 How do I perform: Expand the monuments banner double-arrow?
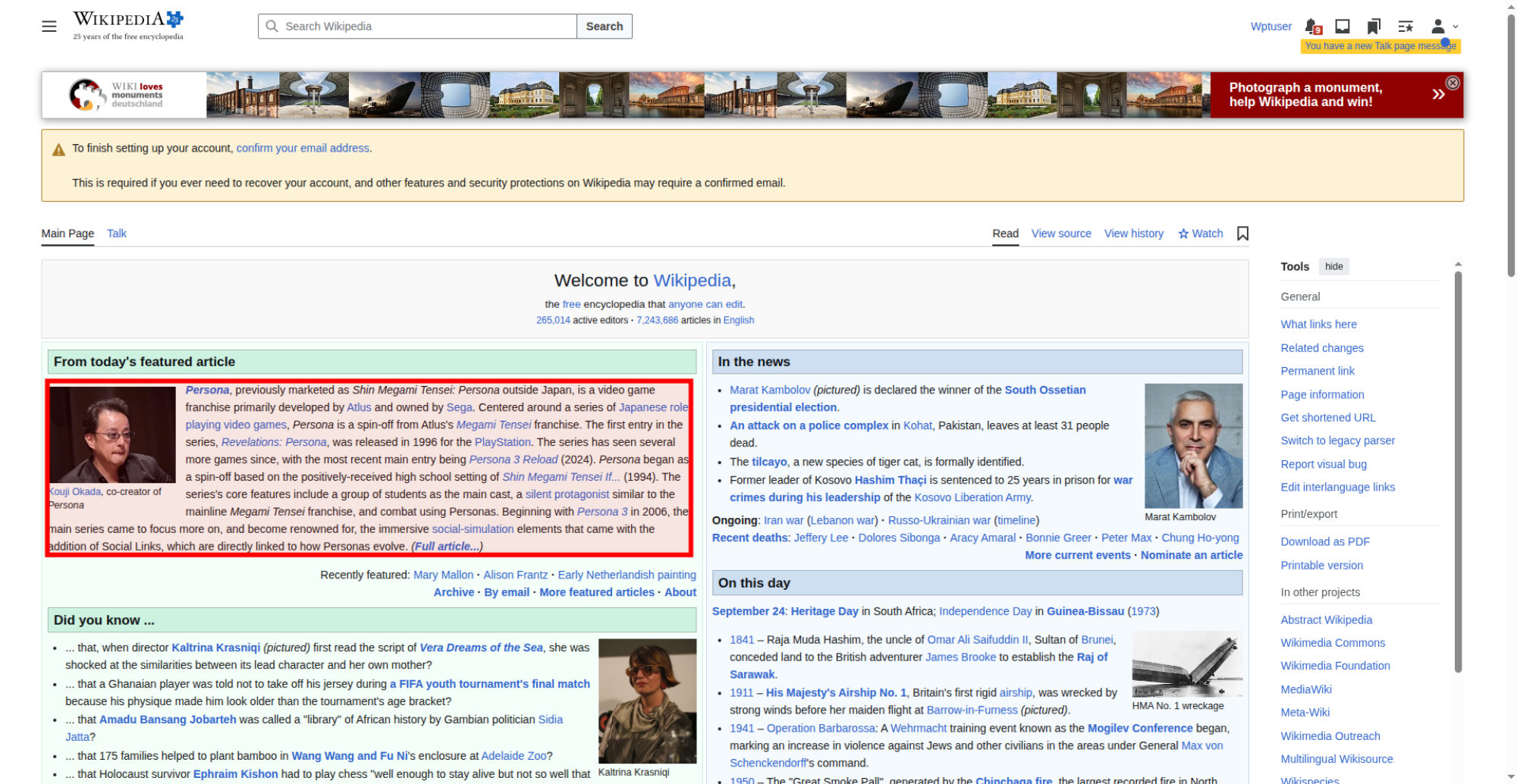point(1438,95)
